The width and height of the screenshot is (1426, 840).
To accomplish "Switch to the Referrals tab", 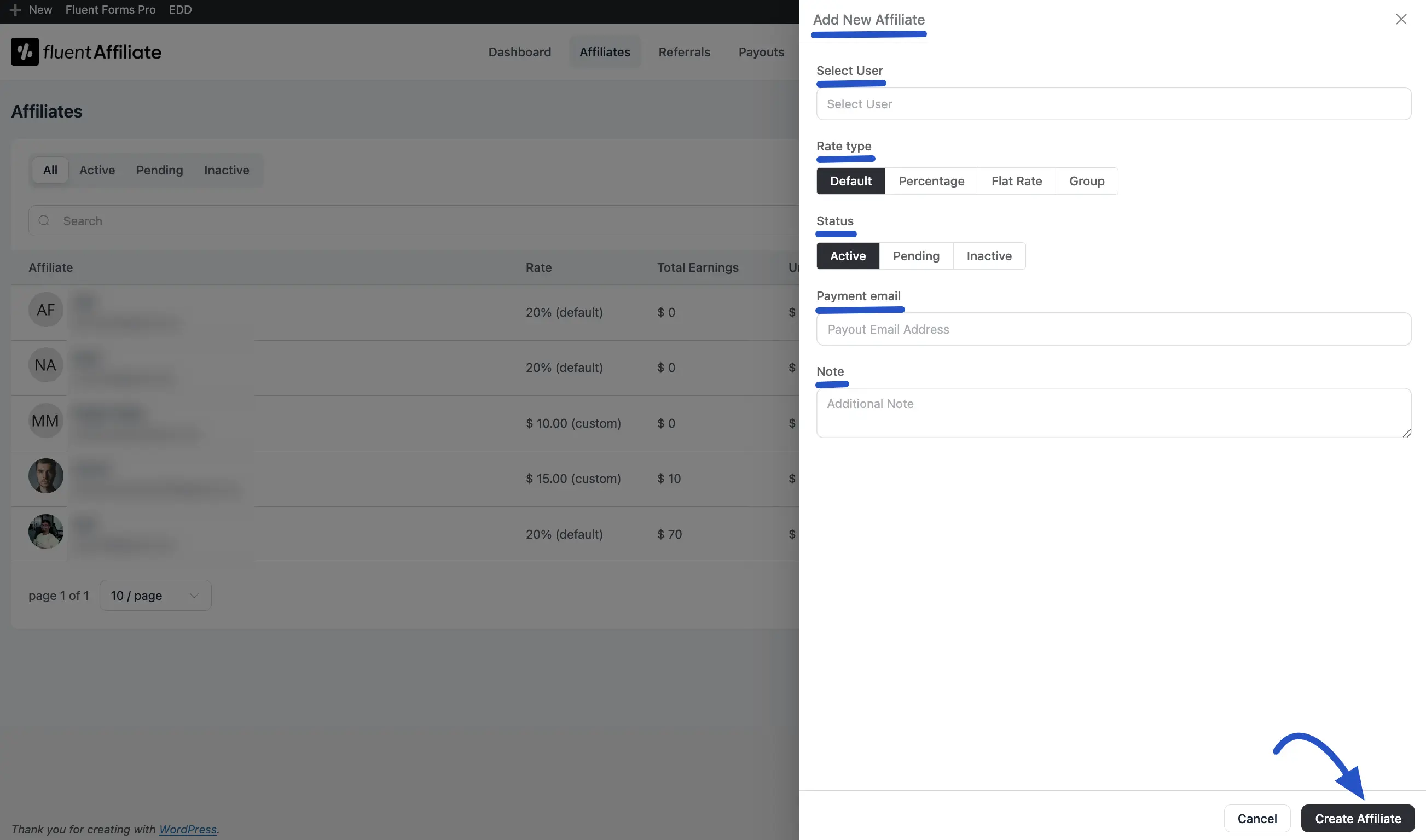I will pyautogui.click(x=683, y=51).
